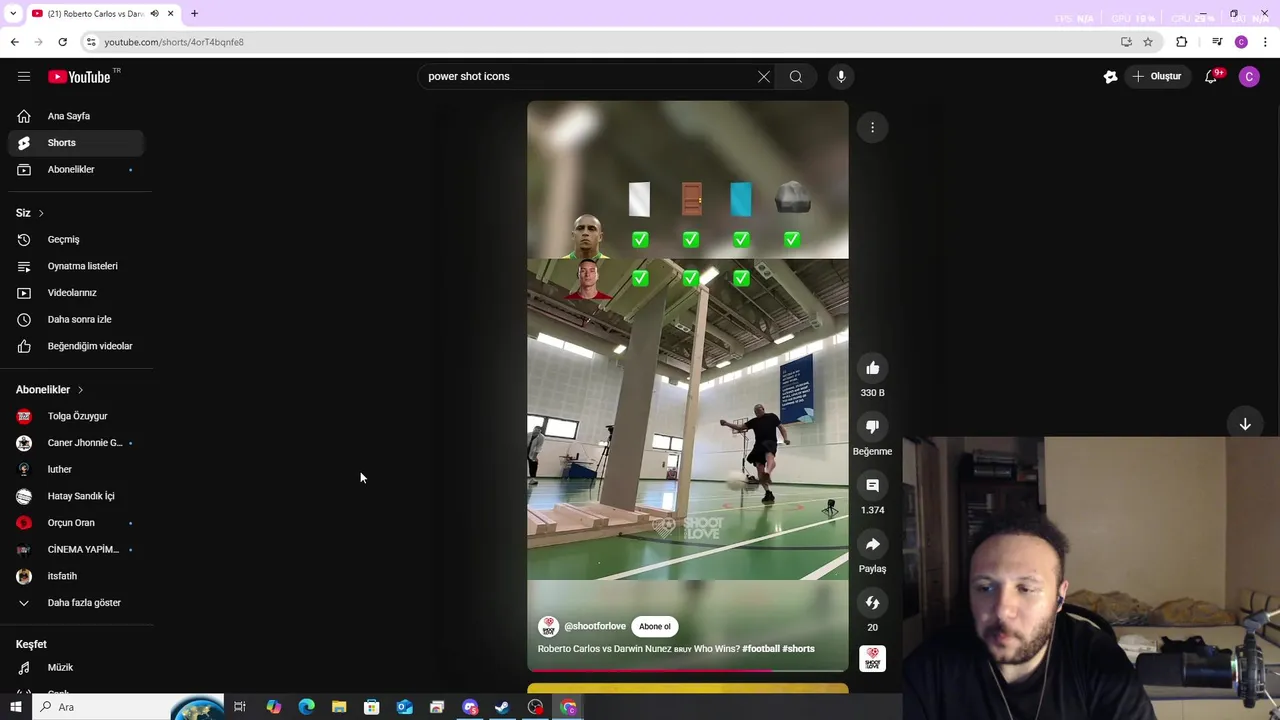The height and width of the screenshot is (720, 1280).
Task: Go to next Short with down arrow
Action: click(x=1245, y=424)
